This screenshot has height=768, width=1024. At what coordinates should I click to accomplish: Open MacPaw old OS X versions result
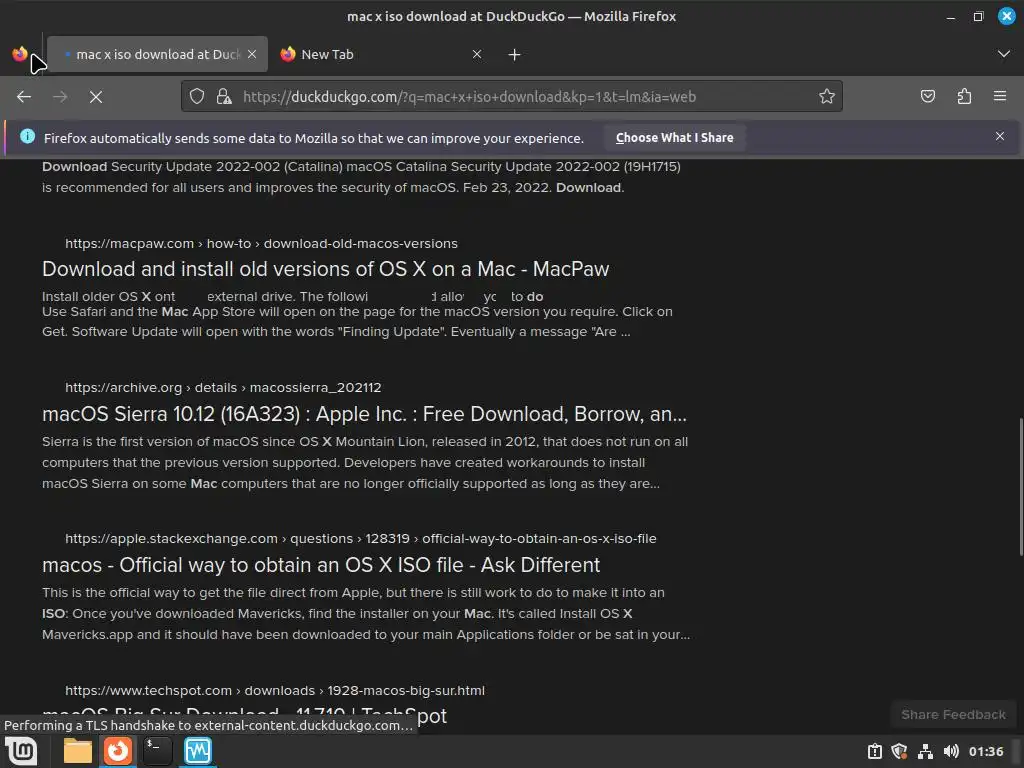325,269
